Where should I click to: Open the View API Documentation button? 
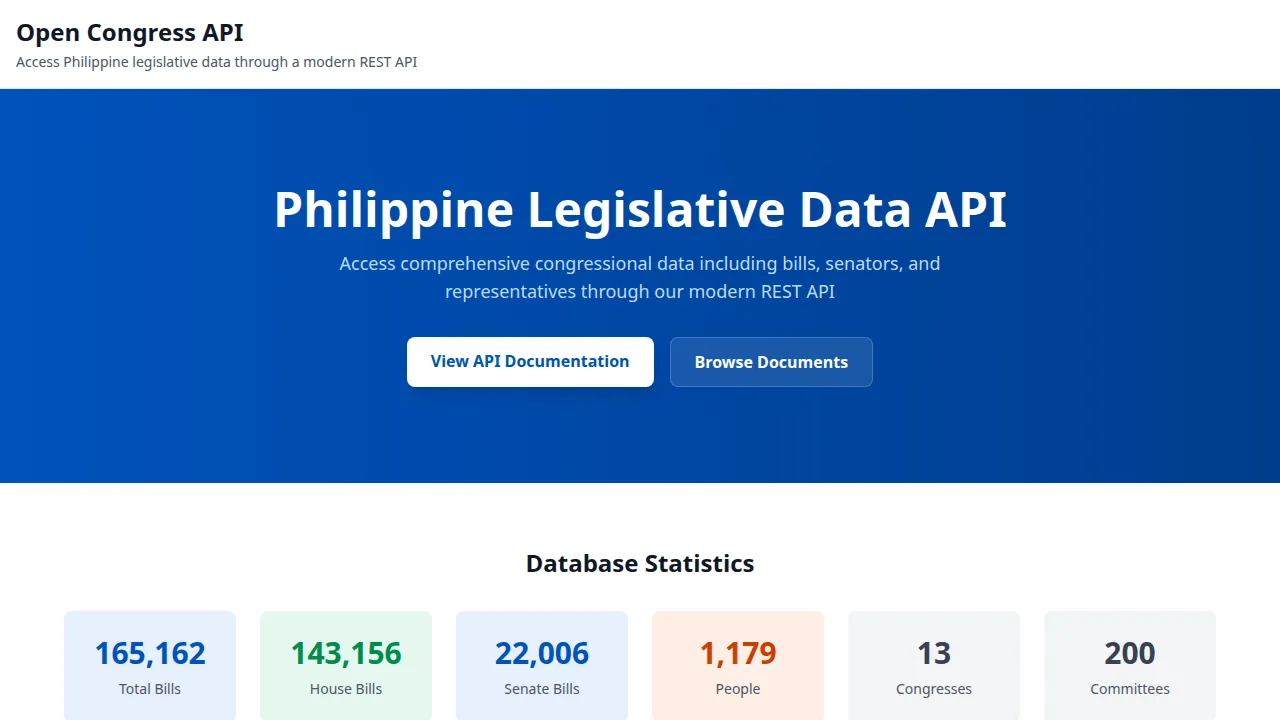[530, 362]
